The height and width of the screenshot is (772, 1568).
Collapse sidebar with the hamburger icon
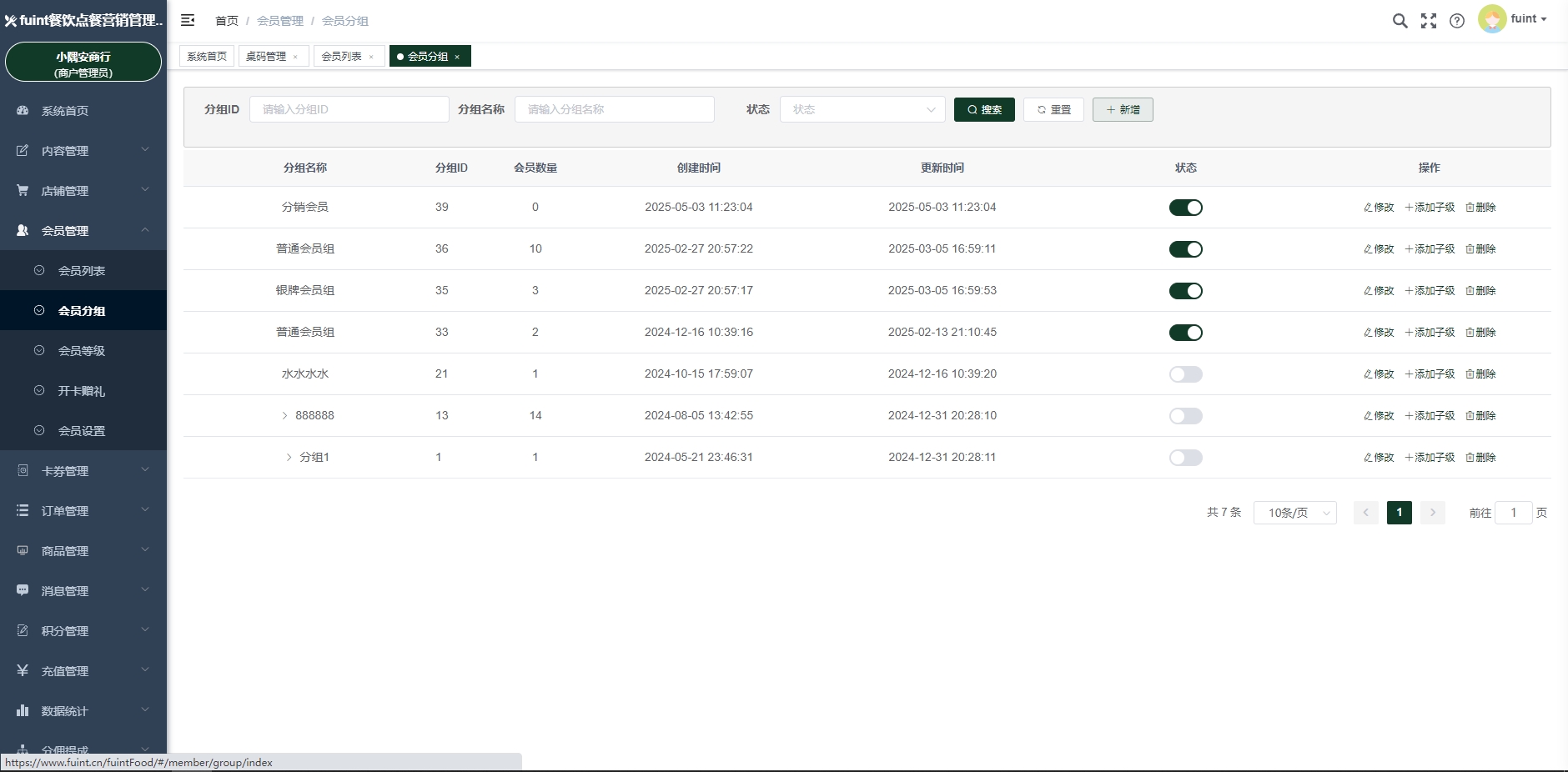tap(188, 20)
